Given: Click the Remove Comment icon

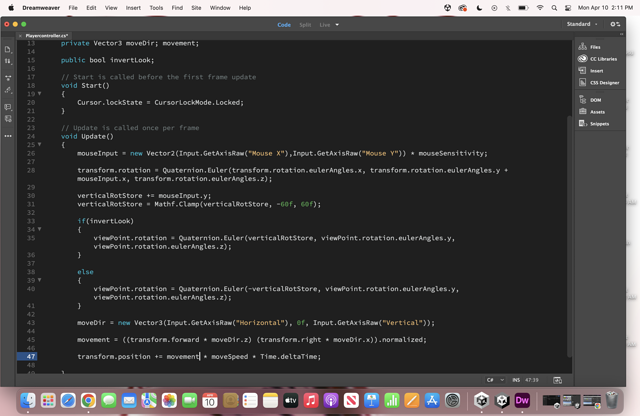Looking at the screenshot, I should (8, 119).
